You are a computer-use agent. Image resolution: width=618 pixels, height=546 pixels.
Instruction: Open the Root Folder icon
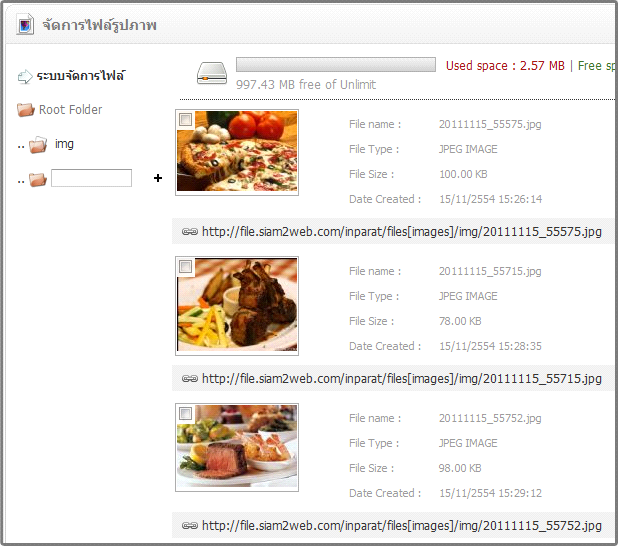tap(26, 110)
